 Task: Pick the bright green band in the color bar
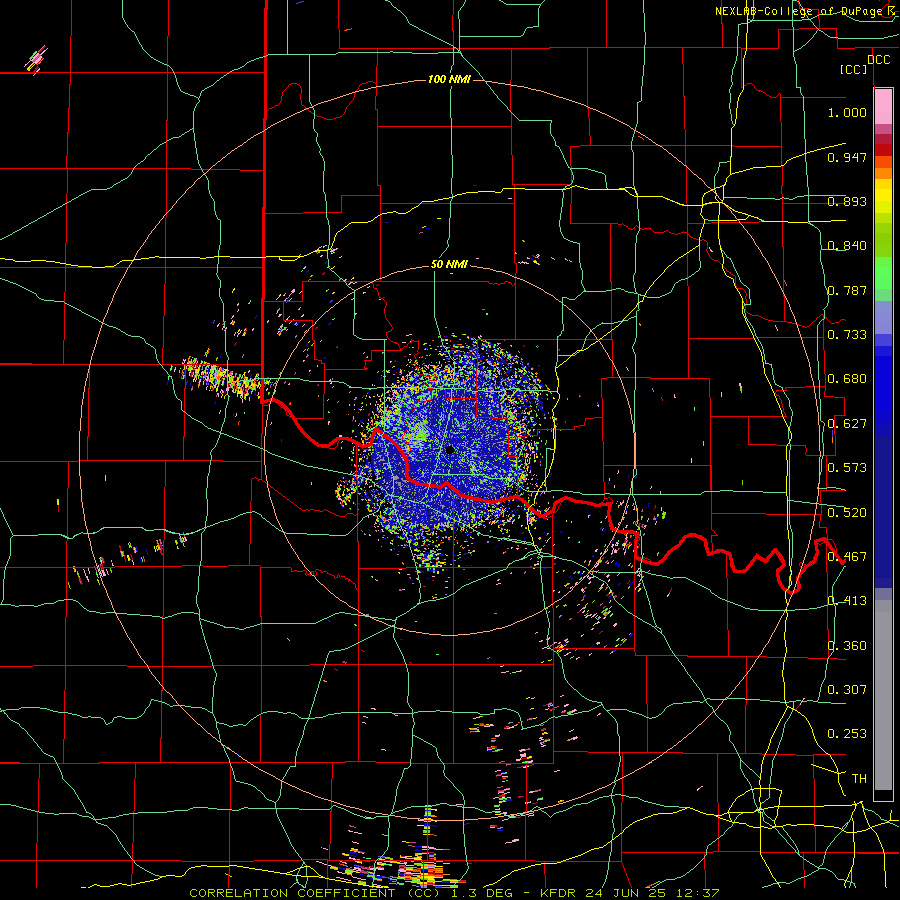point(883,273)
